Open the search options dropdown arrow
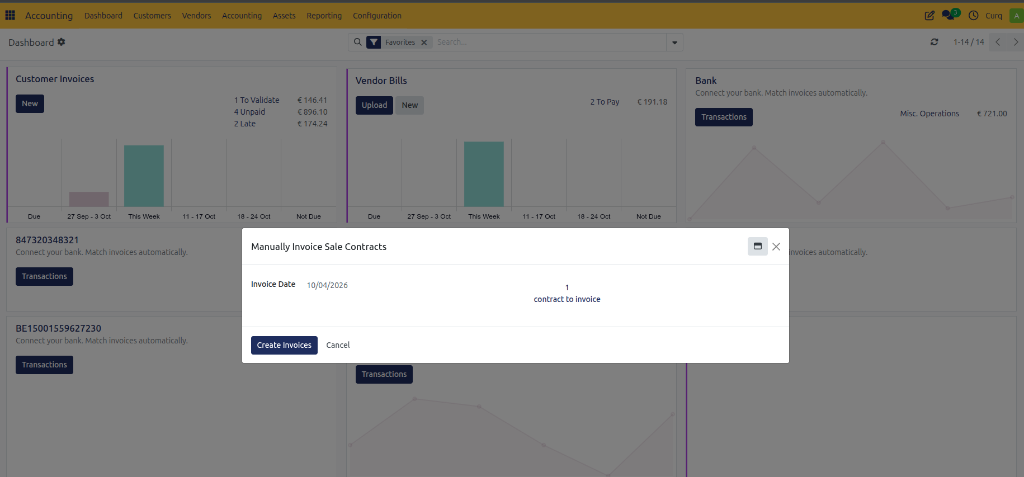Image resolution: width=1024 pixels, height=477 pixels. (675, 42)
